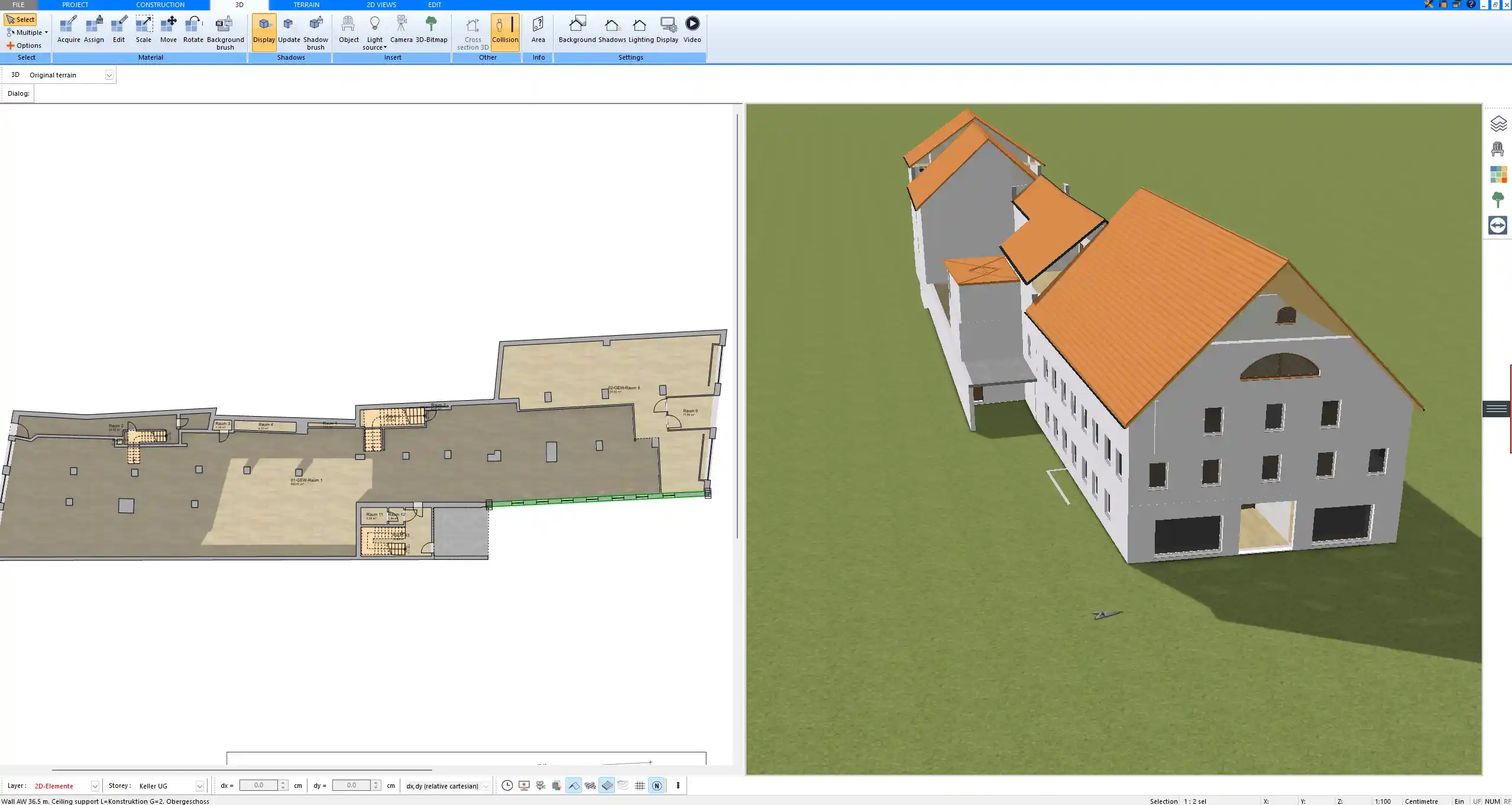The width and height of the screenshot is (1512, 805).
Task: Open 3D Display settings
Action: point(667,30)
